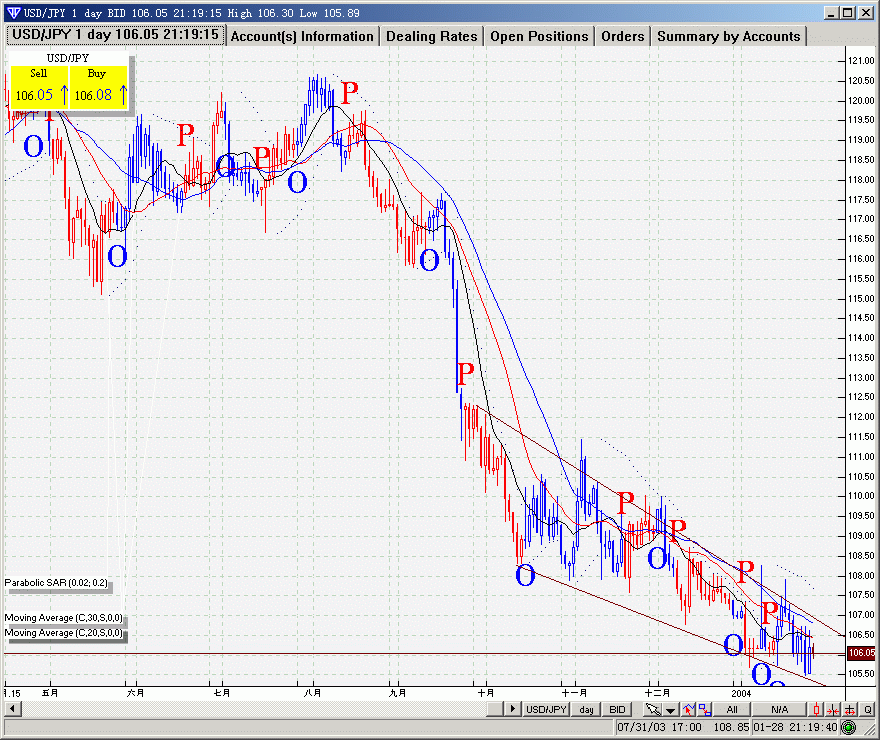Click the Sell 106.05 rate box
Viewport: 880px width, 740px height.
click(39, 87)
